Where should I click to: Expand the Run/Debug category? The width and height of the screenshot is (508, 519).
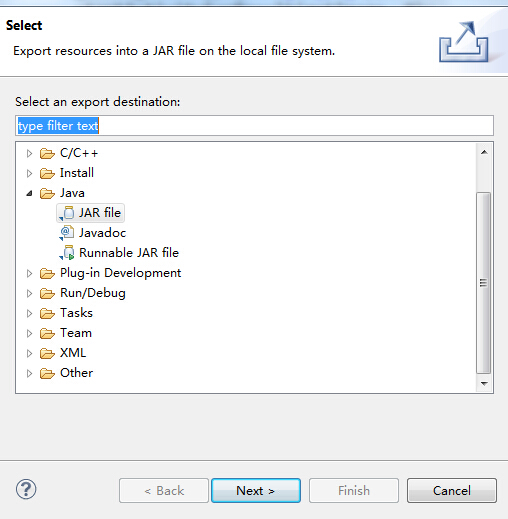[29, 293]
